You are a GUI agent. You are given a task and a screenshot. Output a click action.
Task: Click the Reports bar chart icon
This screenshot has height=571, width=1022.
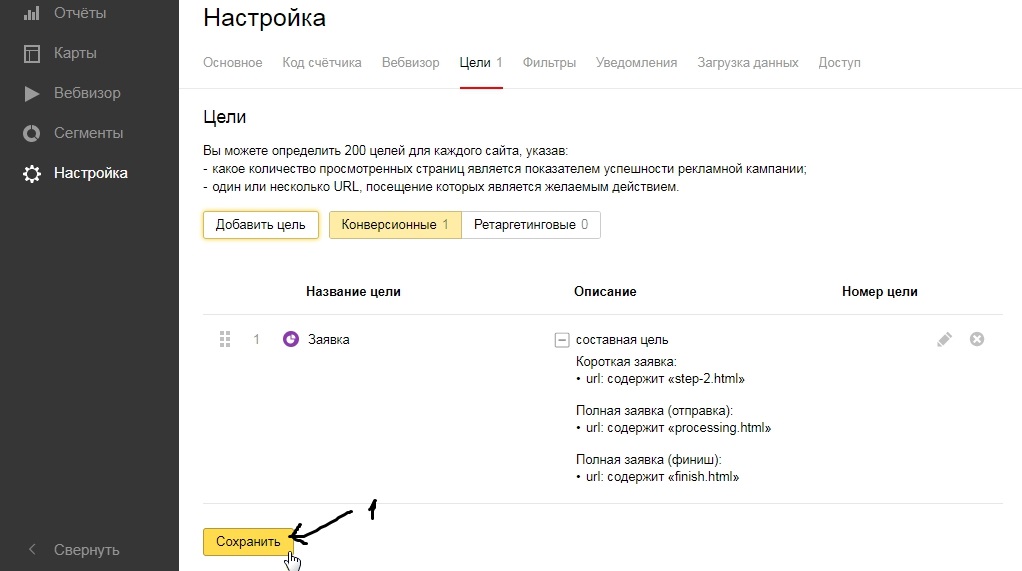point(32,13)
